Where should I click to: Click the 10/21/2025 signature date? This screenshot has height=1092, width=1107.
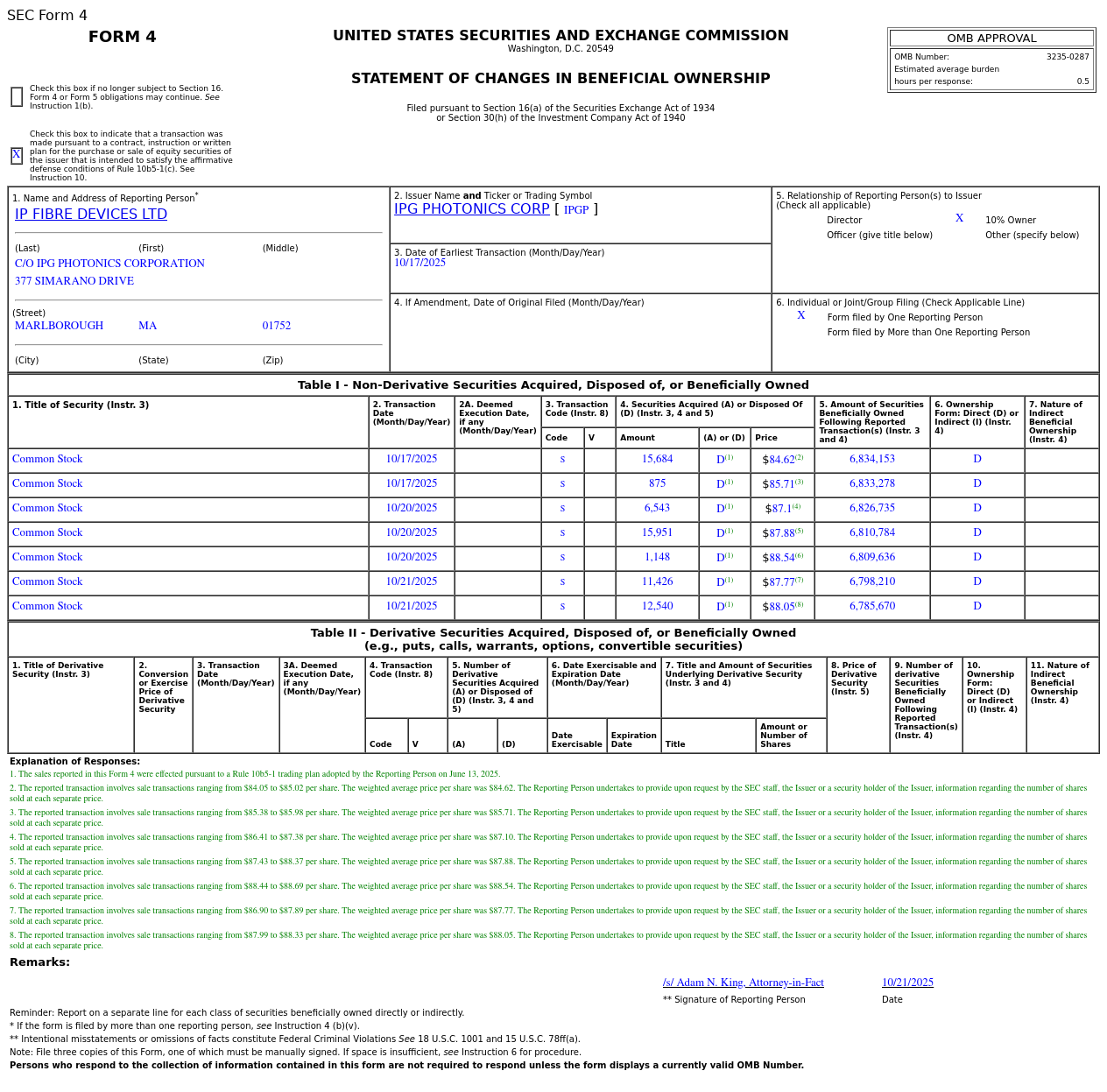pyautogui.click(x=907, y=983)
